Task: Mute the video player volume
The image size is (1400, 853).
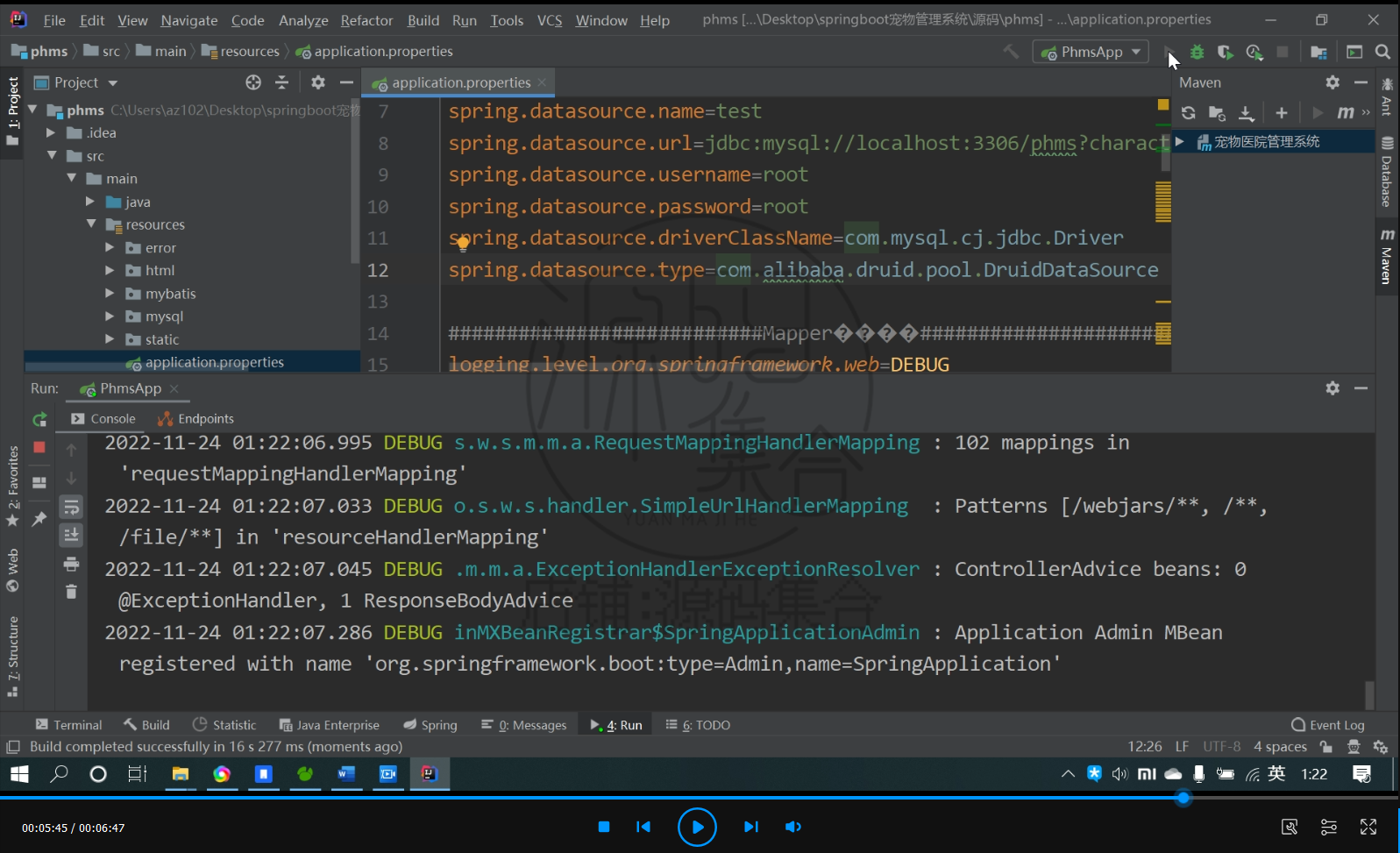Action: (793, 827)
